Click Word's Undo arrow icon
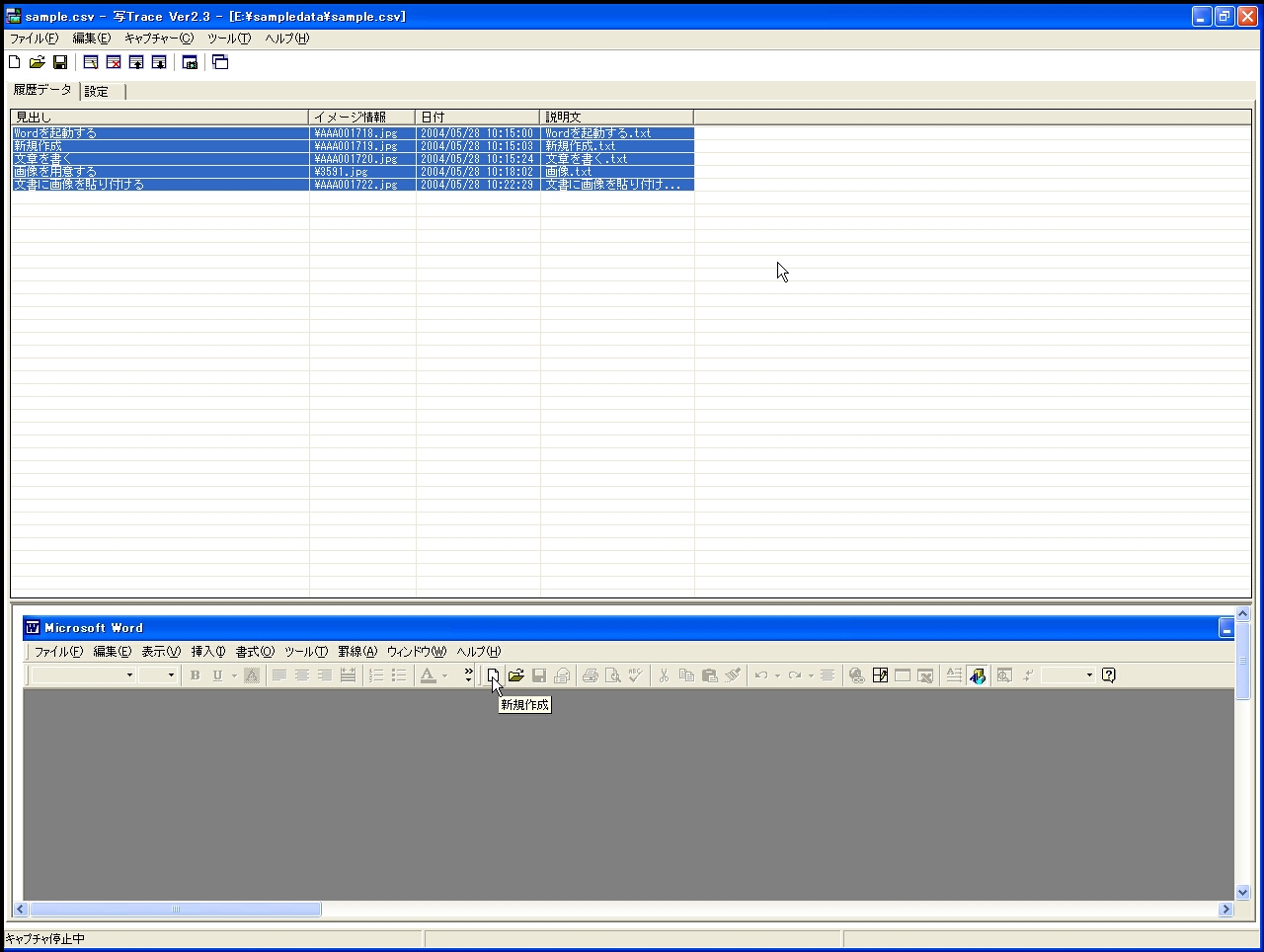This screenshot has height=952, width=1264. click(761, 675)
